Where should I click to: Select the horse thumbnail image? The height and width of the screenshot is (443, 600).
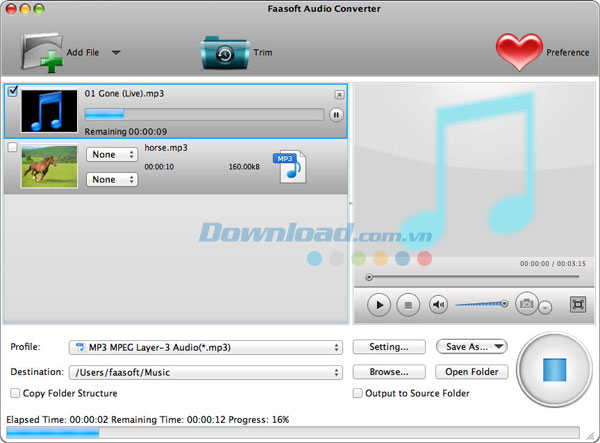coord(49,166)
